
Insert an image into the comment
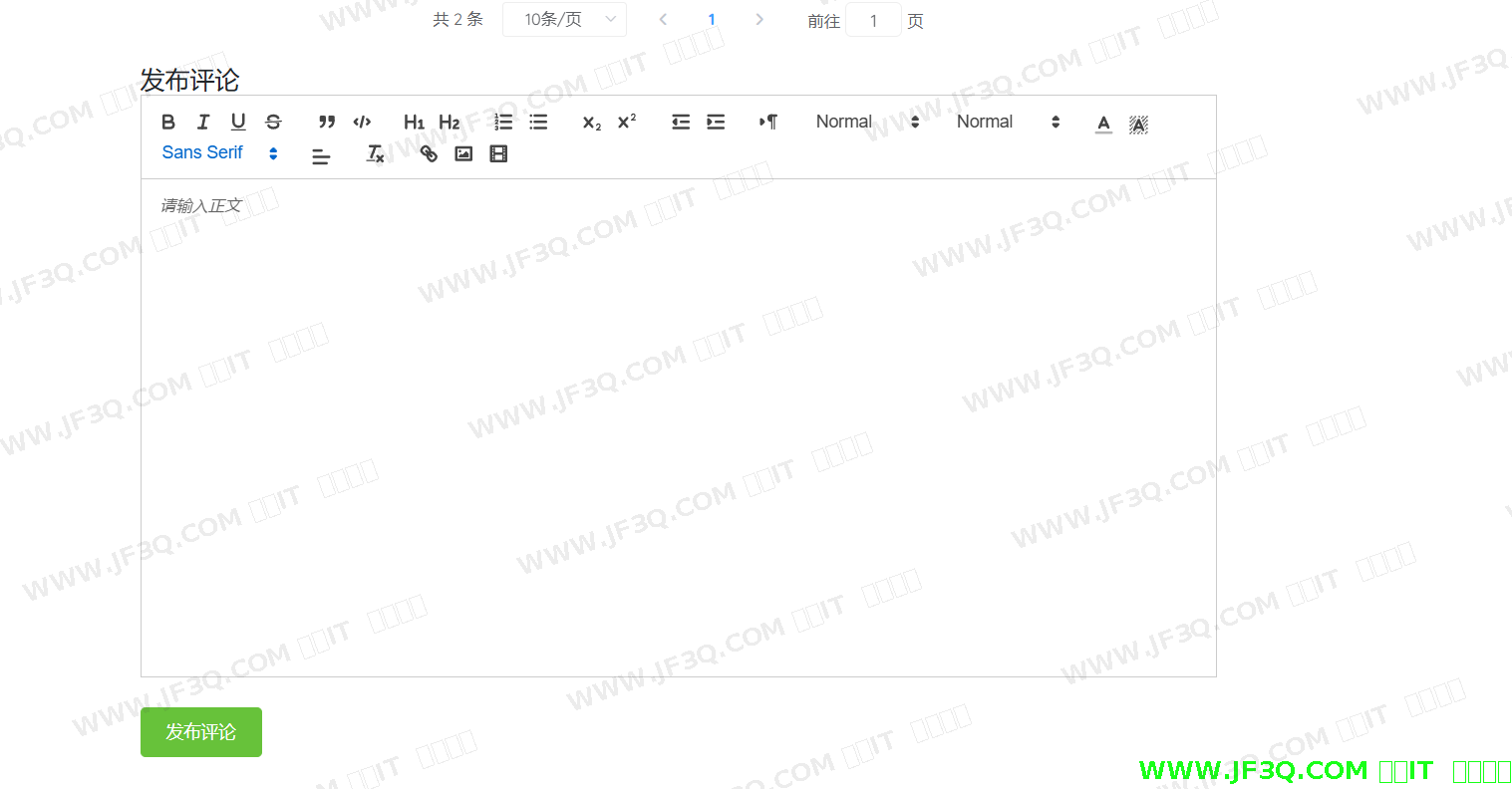click(463, 153)
